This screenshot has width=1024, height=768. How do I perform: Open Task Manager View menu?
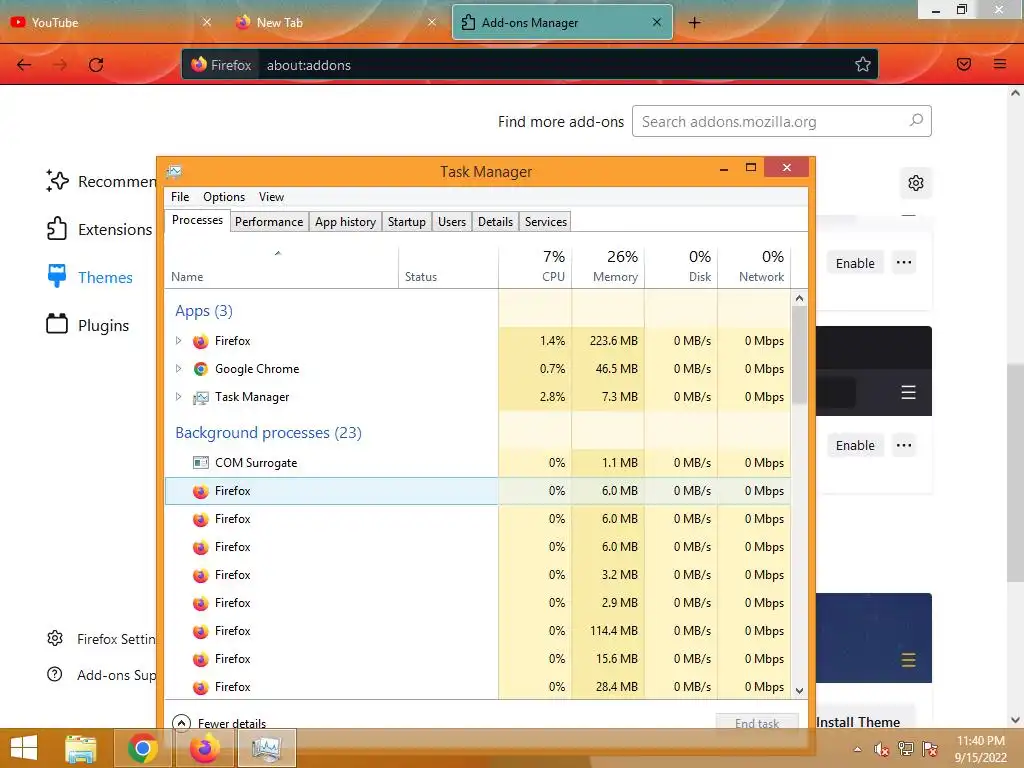pyautogui.click(x=271, y=197)
